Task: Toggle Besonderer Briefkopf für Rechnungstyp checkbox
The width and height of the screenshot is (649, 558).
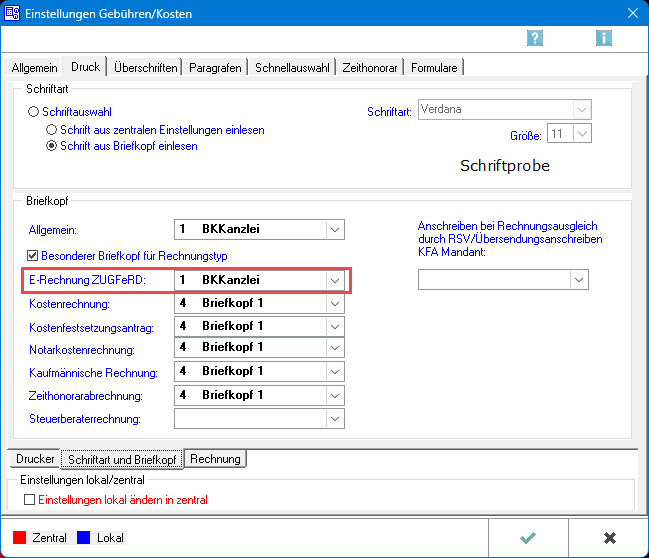Action: click(x=33, y=256)
